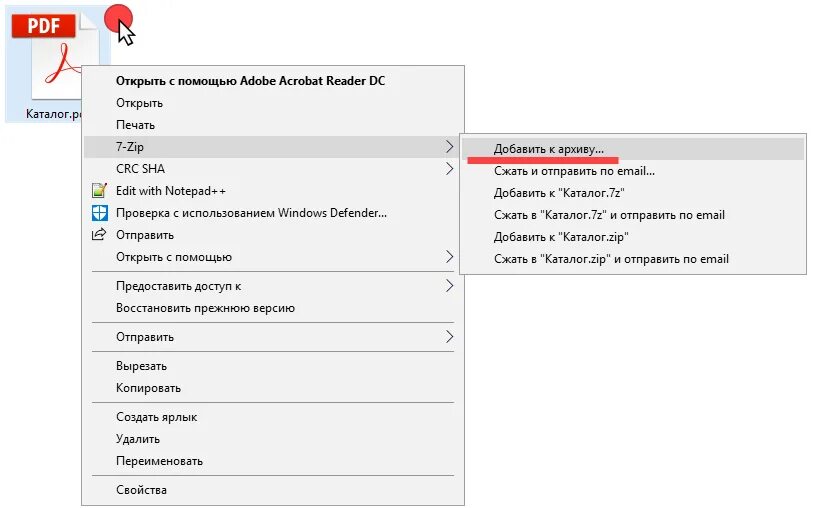Screen dimensions: 813x508
Task: Click Переименовать to rename the file
Action: coord(159,461)
